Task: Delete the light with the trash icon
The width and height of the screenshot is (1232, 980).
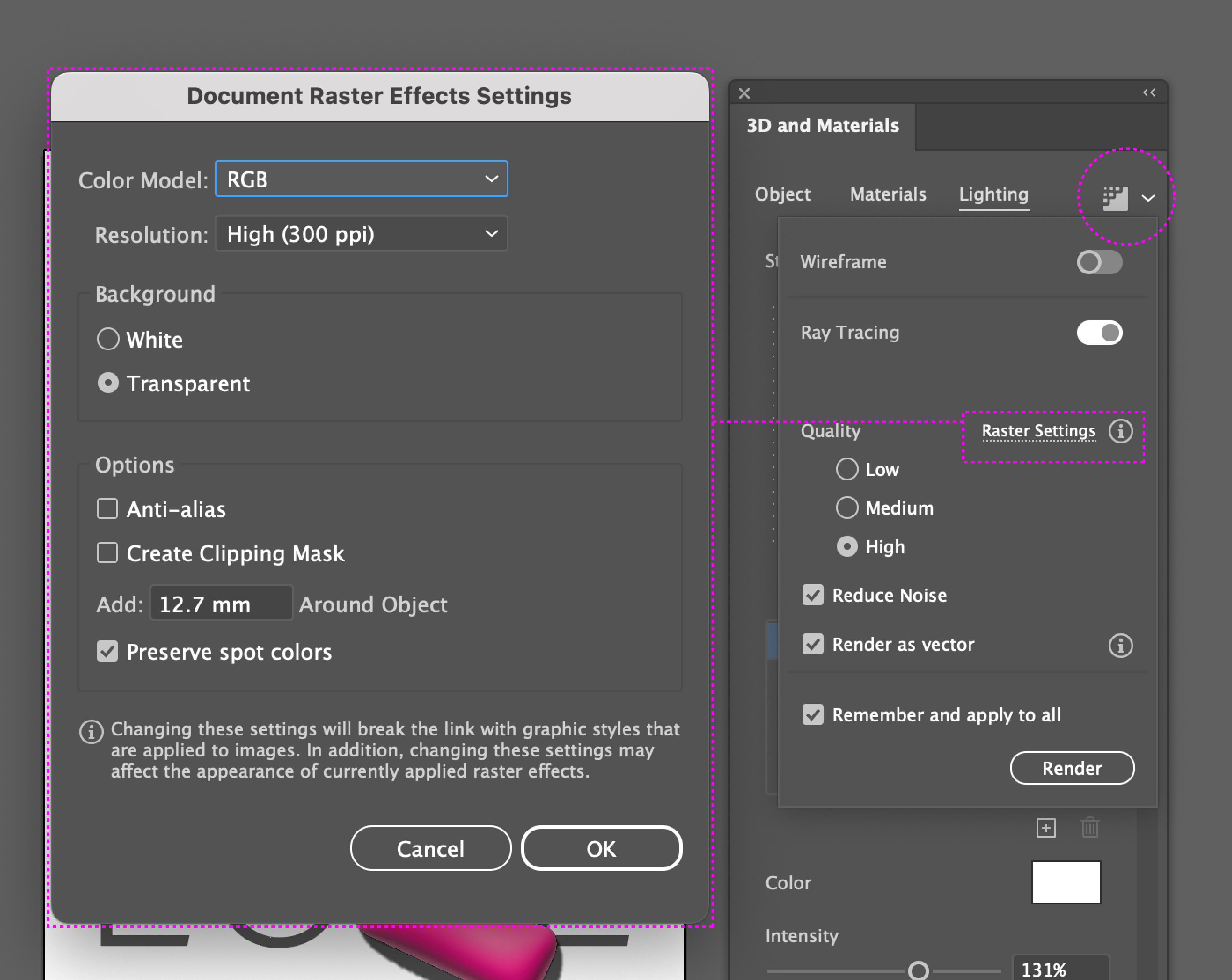Action: tap(1090, 827)
